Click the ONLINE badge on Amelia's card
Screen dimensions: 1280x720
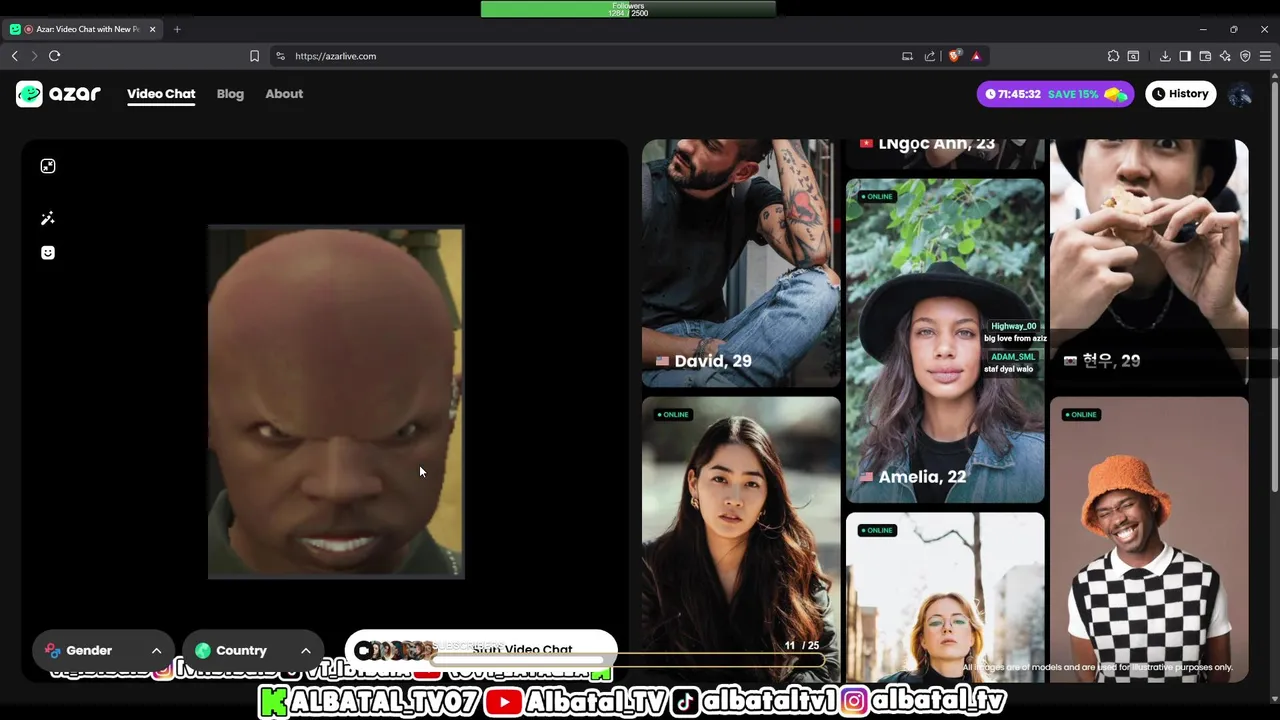click(x=877, y=196)
